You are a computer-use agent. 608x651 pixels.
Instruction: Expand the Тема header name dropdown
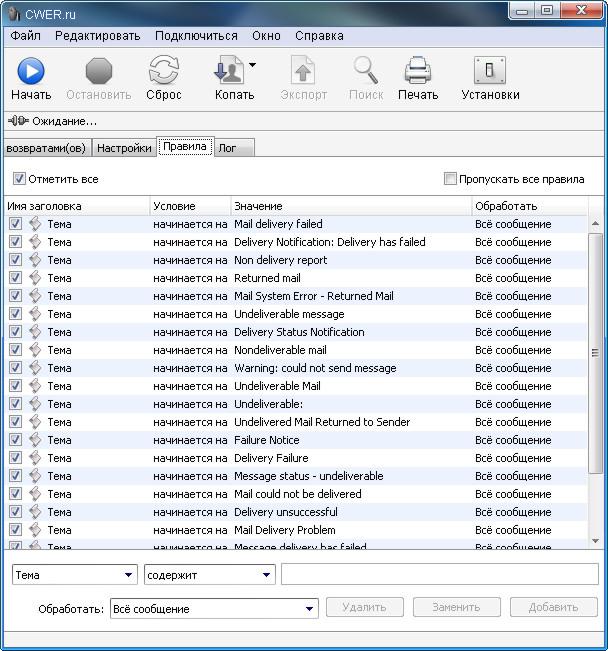click(129, 575)
